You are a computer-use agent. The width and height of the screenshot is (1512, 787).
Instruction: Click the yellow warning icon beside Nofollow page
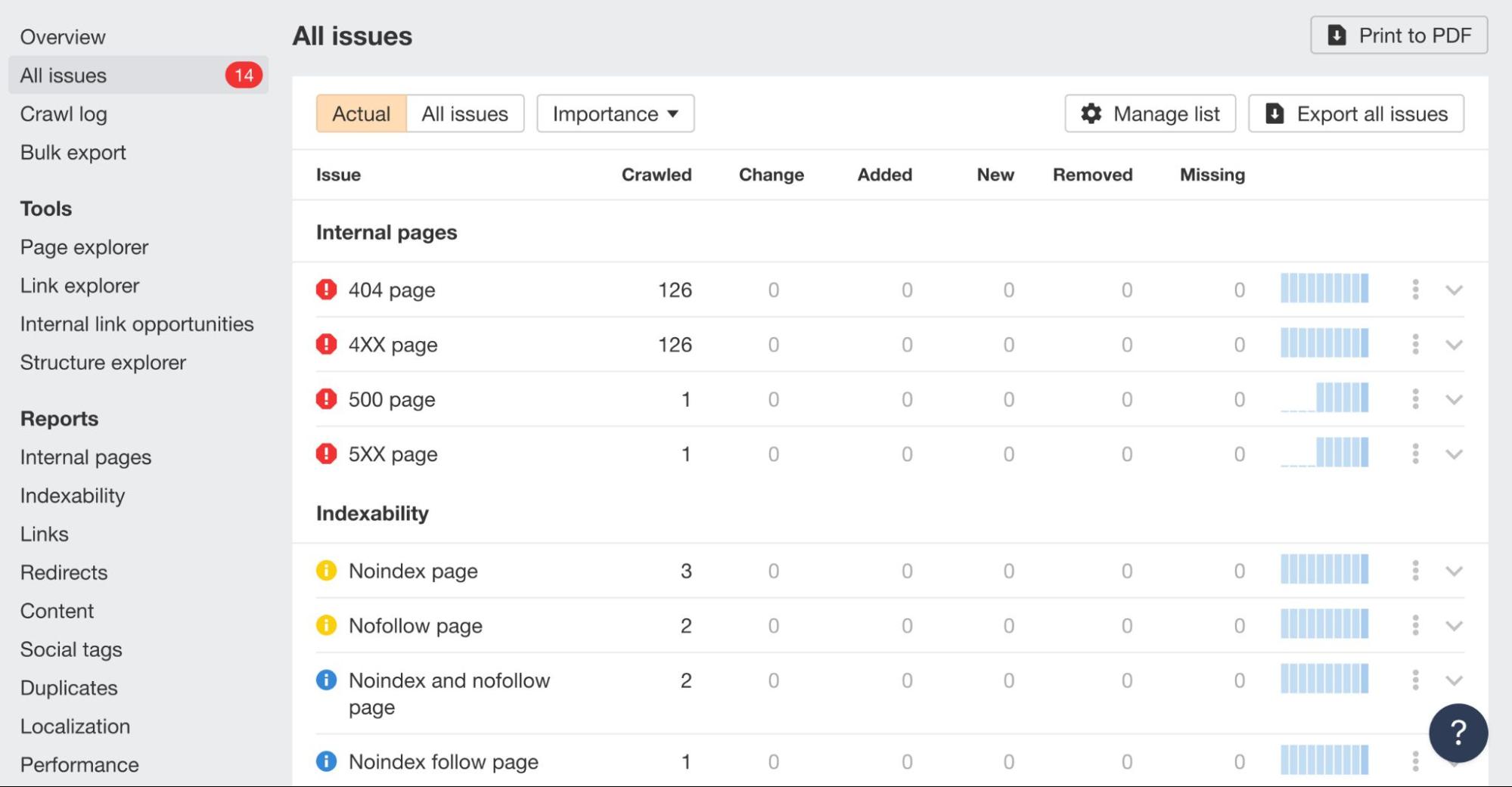(x=326, y=625)
